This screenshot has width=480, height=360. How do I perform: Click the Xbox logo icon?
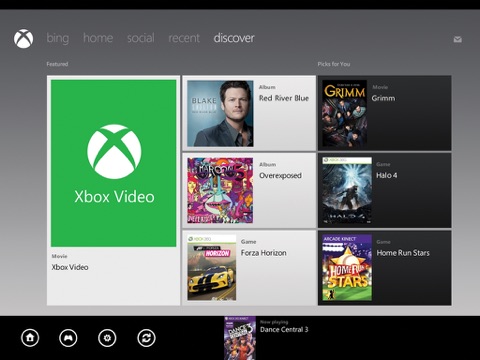pos(23,39)
